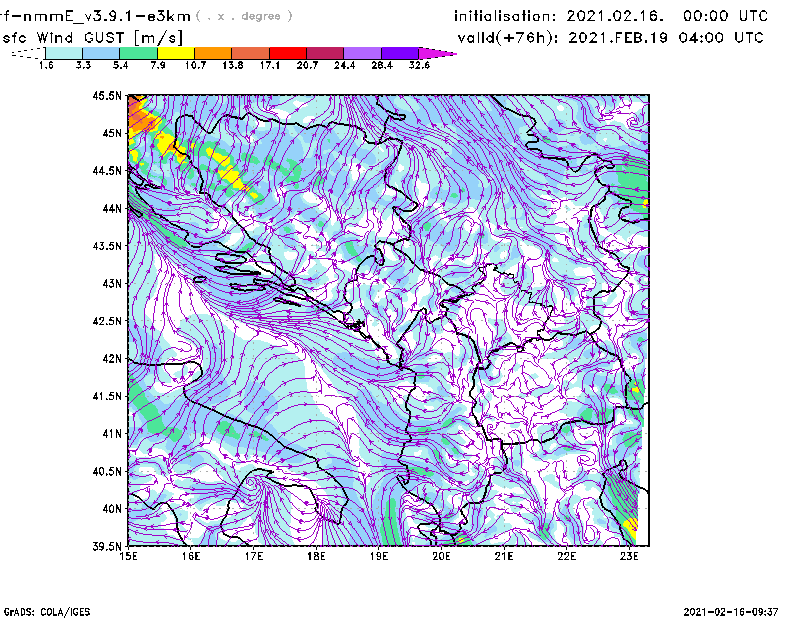Click the timestamp '2021-02-16-09:37'
Screen dimensions: 800x618
pyautogui.click(x=731, y=612)
